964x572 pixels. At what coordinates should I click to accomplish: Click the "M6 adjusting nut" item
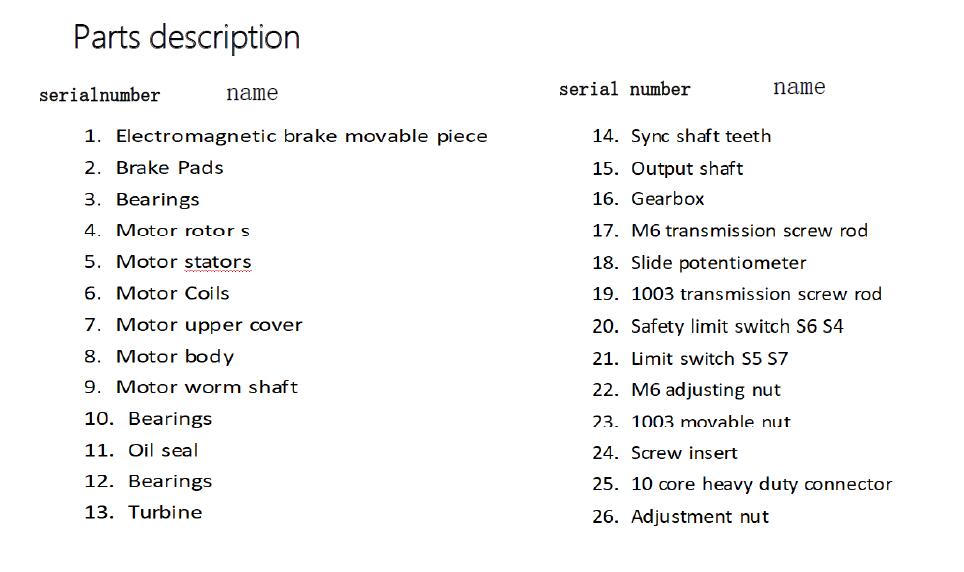pyautogui.click(x=705, y=390)
